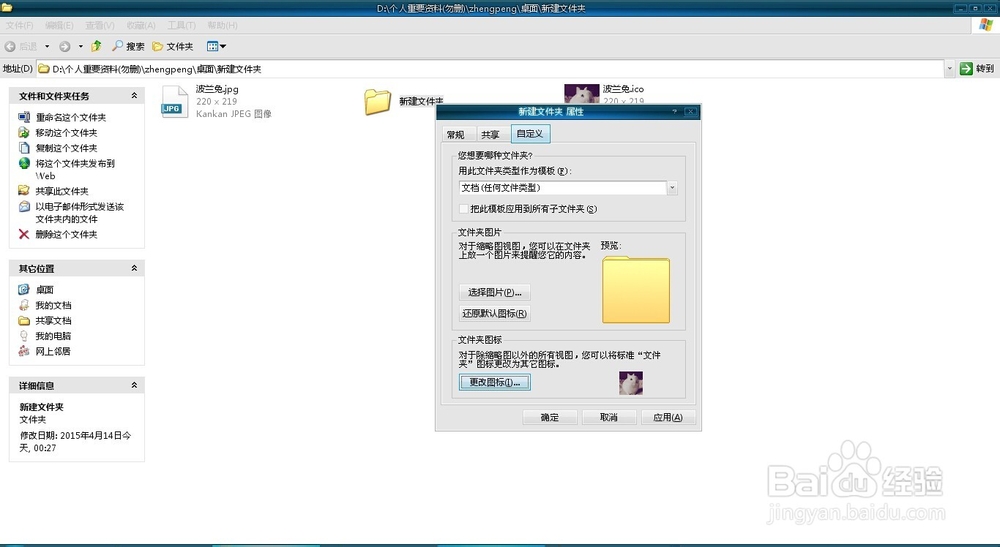Click the 网上邻居 icon
Viewport: 1000px width, 547px height.
pyautogui.click(x=24, y=351)
